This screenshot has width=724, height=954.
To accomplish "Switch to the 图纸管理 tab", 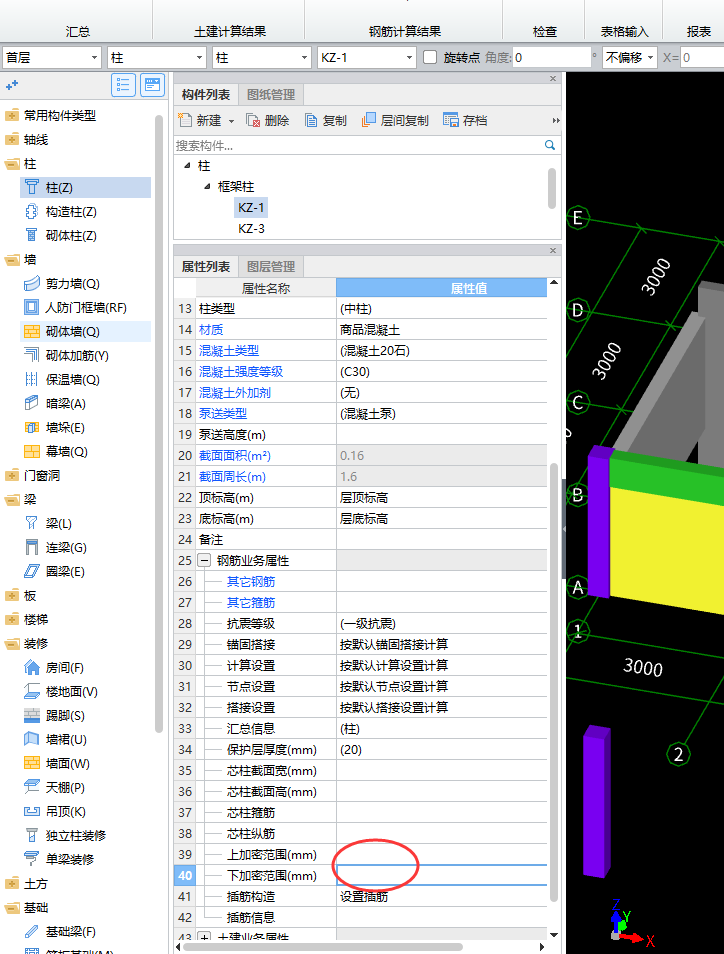I will point(271,94).
